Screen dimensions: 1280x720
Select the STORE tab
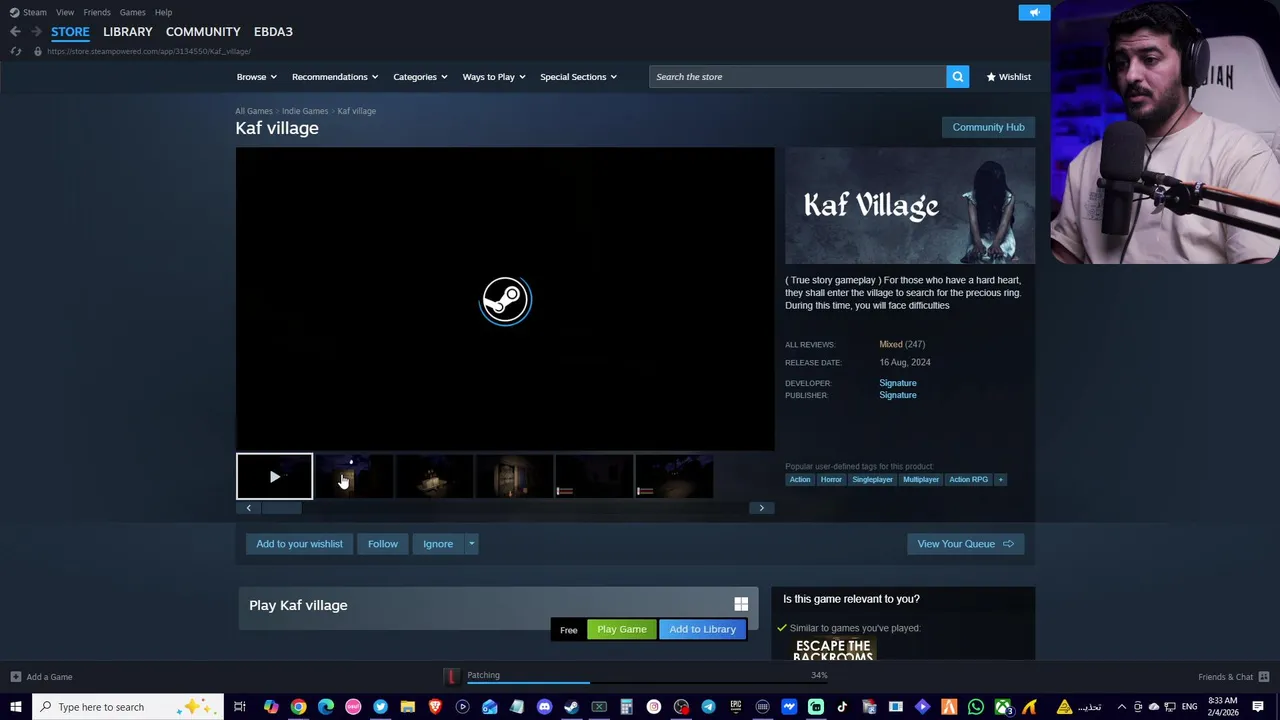click(x=70, y=32)
